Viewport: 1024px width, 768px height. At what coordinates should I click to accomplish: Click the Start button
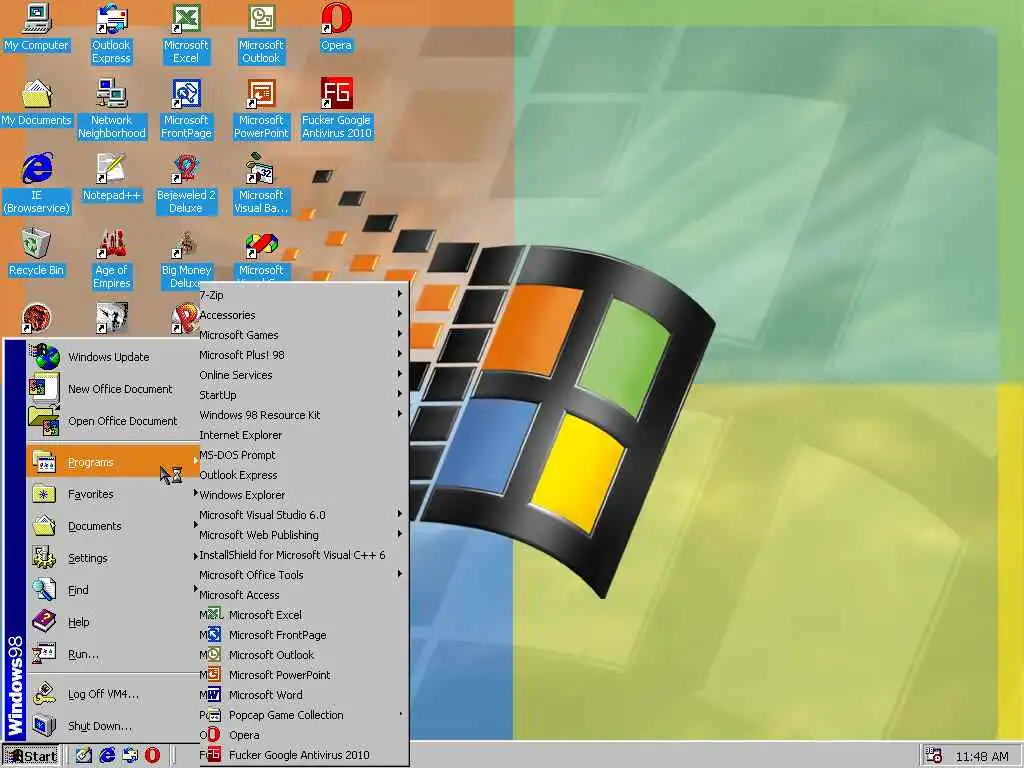click(x=31, y=756)
